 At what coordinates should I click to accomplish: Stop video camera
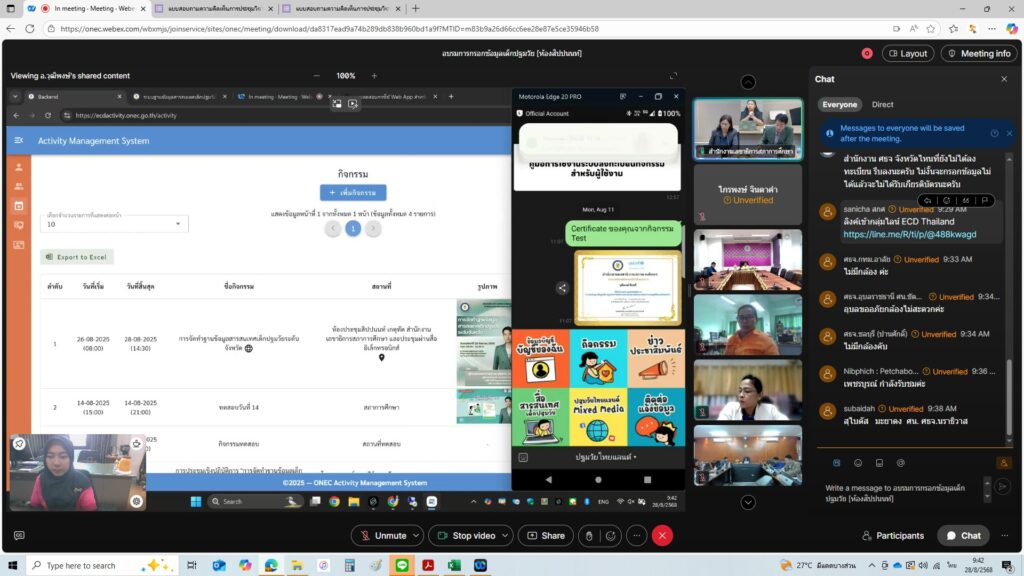pyautogui.click(x=466, y=536)
